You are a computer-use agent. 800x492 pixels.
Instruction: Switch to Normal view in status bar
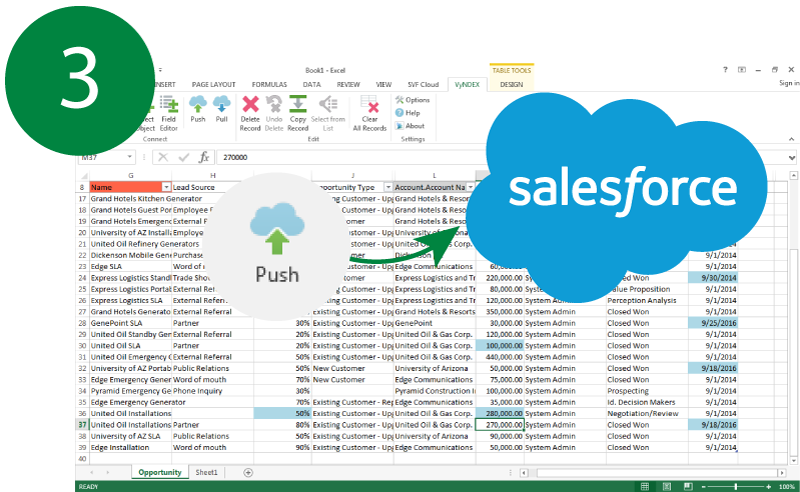point(645,486)
